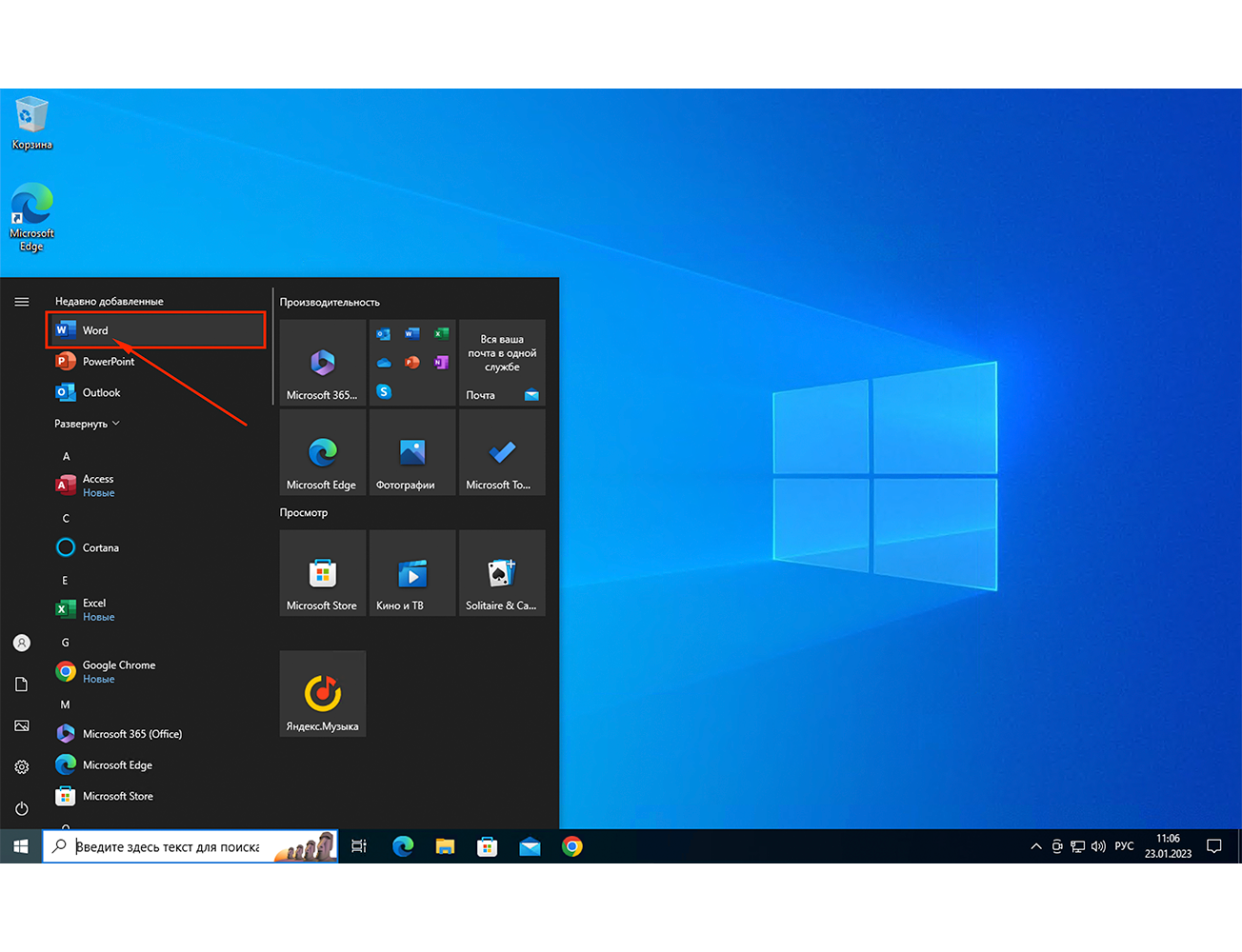
Task: Open Microsoft Store in the app list
Action: click(x=156, y=796)
